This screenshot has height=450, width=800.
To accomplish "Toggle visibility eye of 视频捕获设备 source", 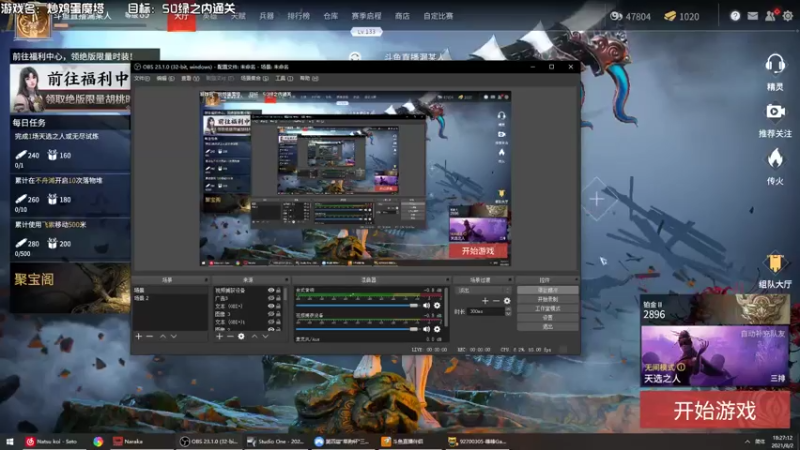I will (x=271, y=290).
